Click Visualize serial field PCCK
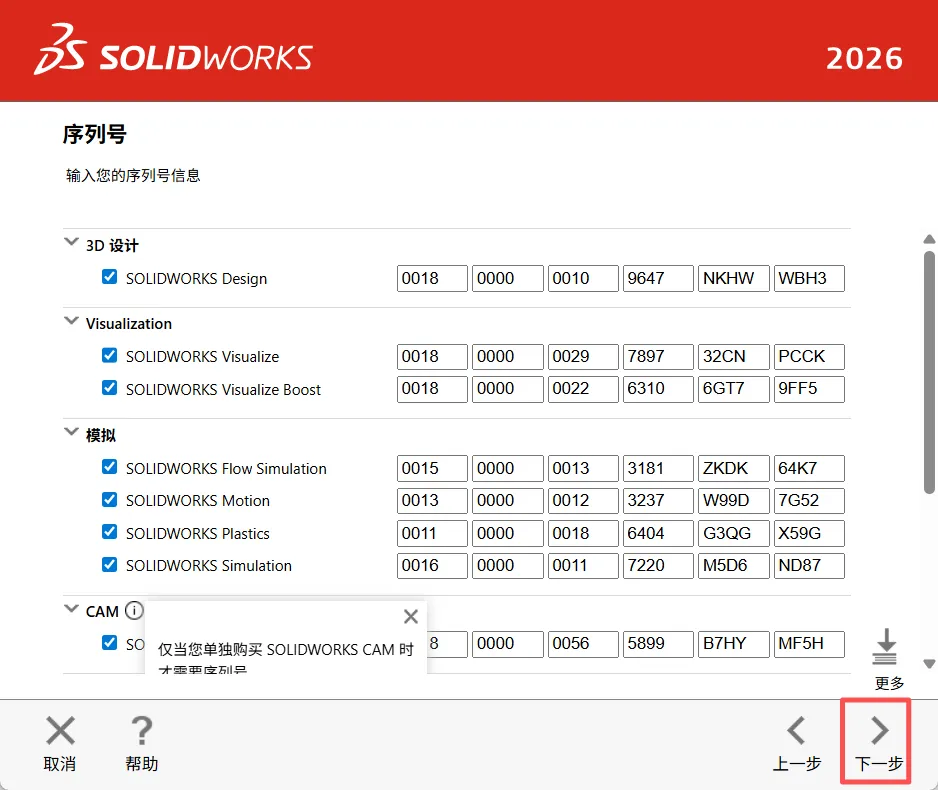938x790 pixels. (809, 357)
